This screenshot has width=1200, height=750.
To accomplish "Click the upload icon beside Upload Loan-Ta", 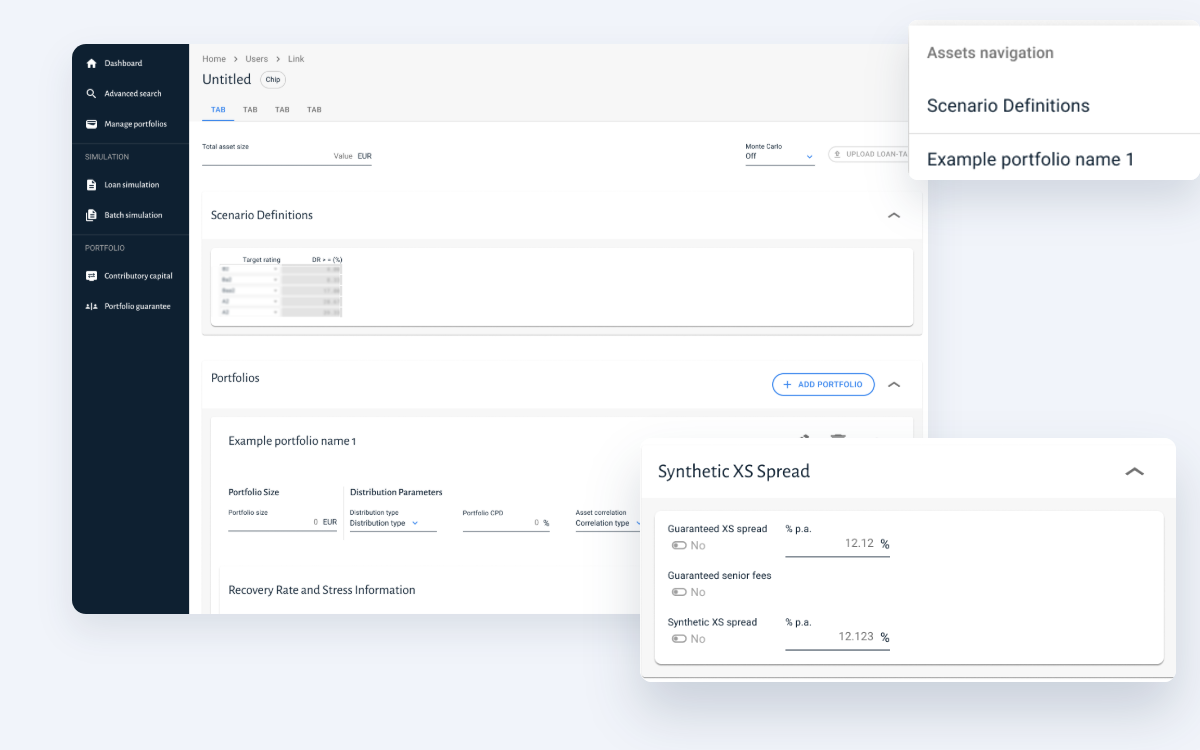I will coord(837,154).
